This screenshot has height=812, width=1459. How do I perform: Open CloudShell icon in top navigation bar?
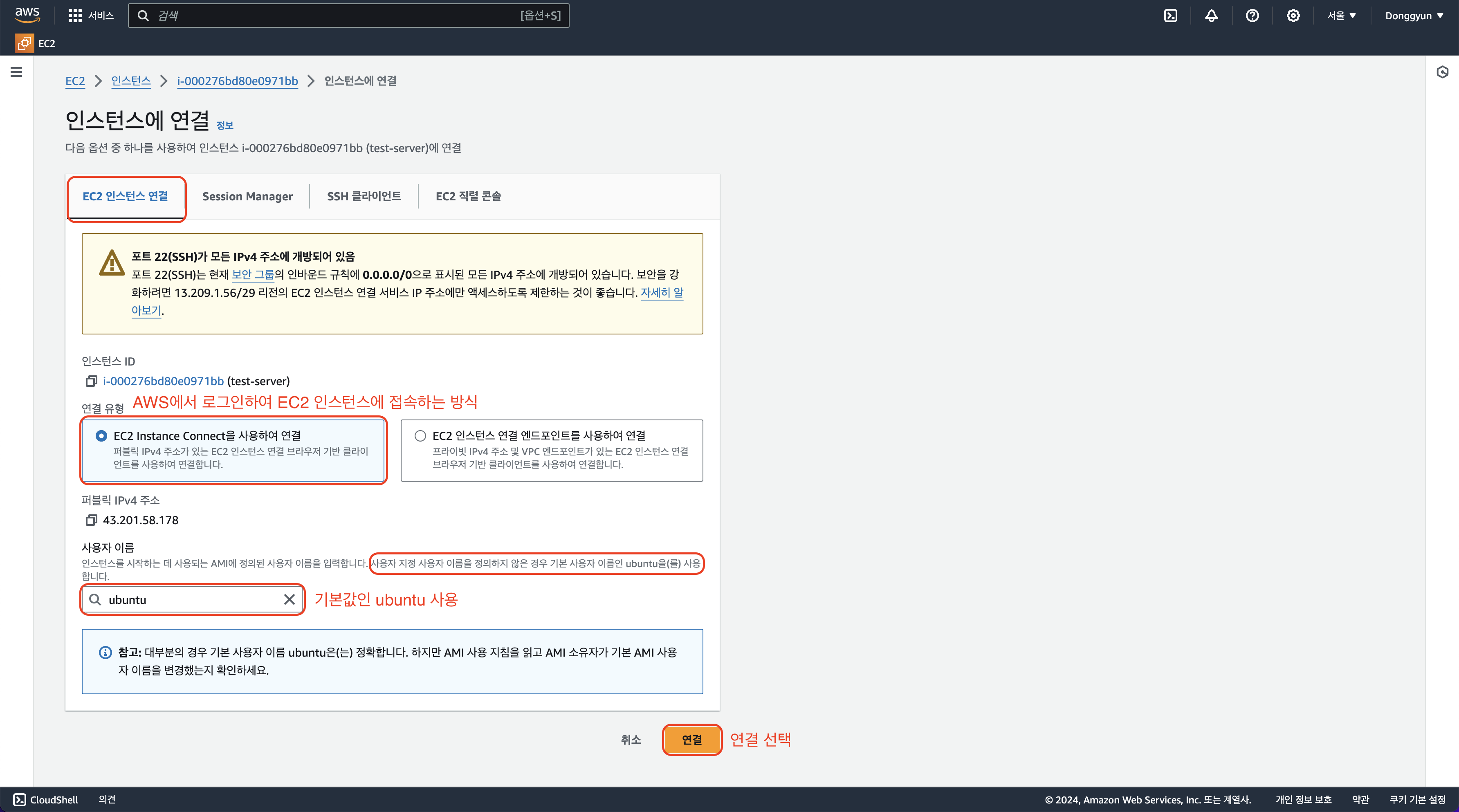(x=1170, y=15)
